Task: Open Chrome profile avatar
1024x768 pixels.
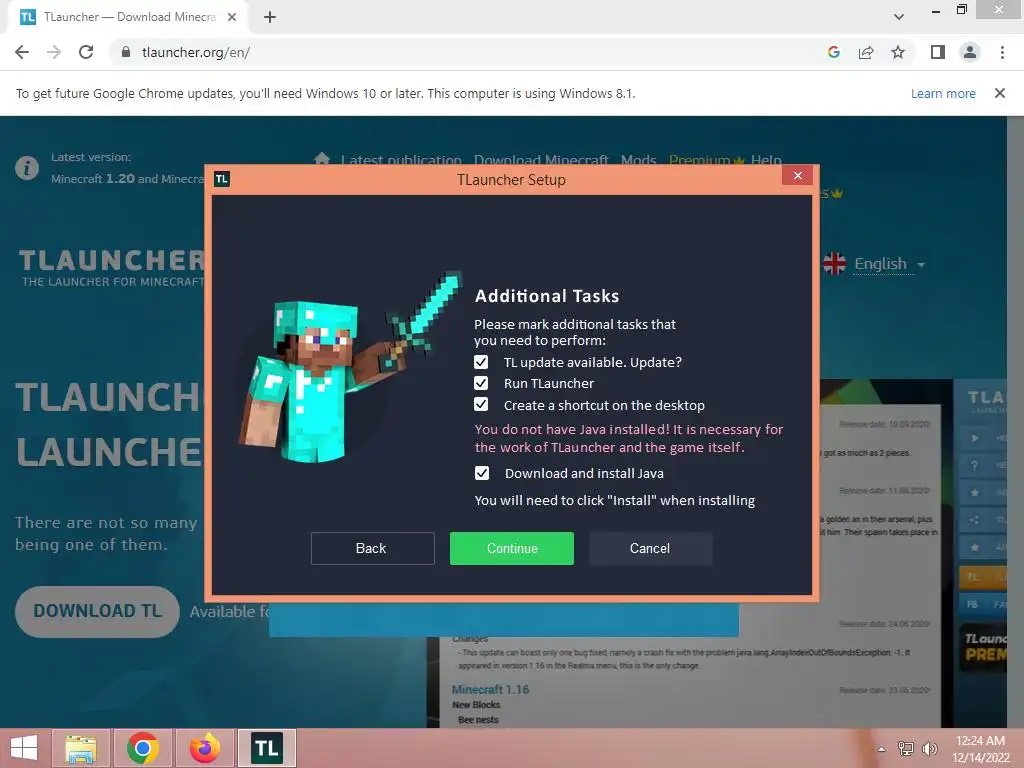Action: (970, 52)
